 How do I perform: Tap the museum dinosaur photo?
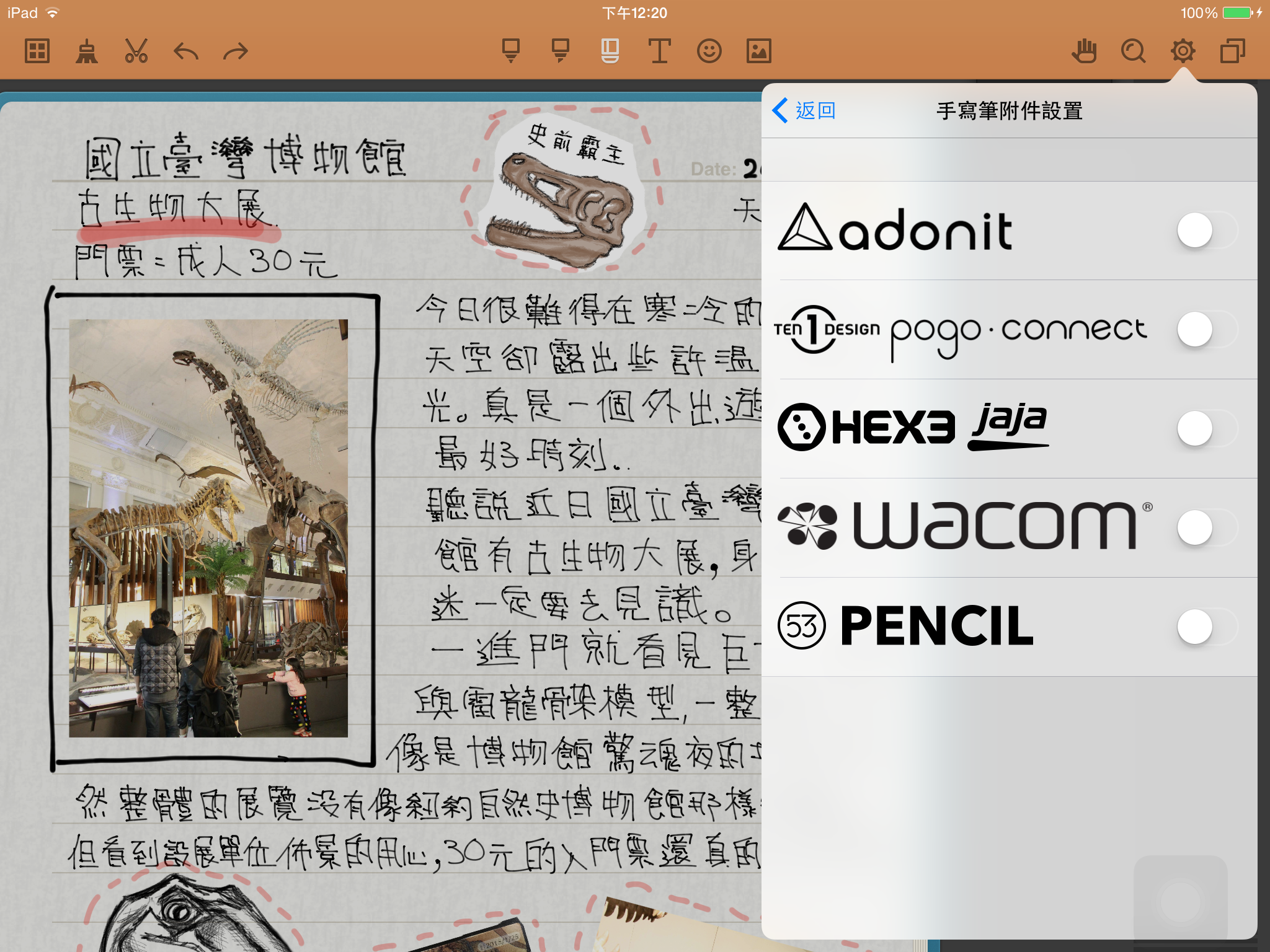click(x=208, y=528)
